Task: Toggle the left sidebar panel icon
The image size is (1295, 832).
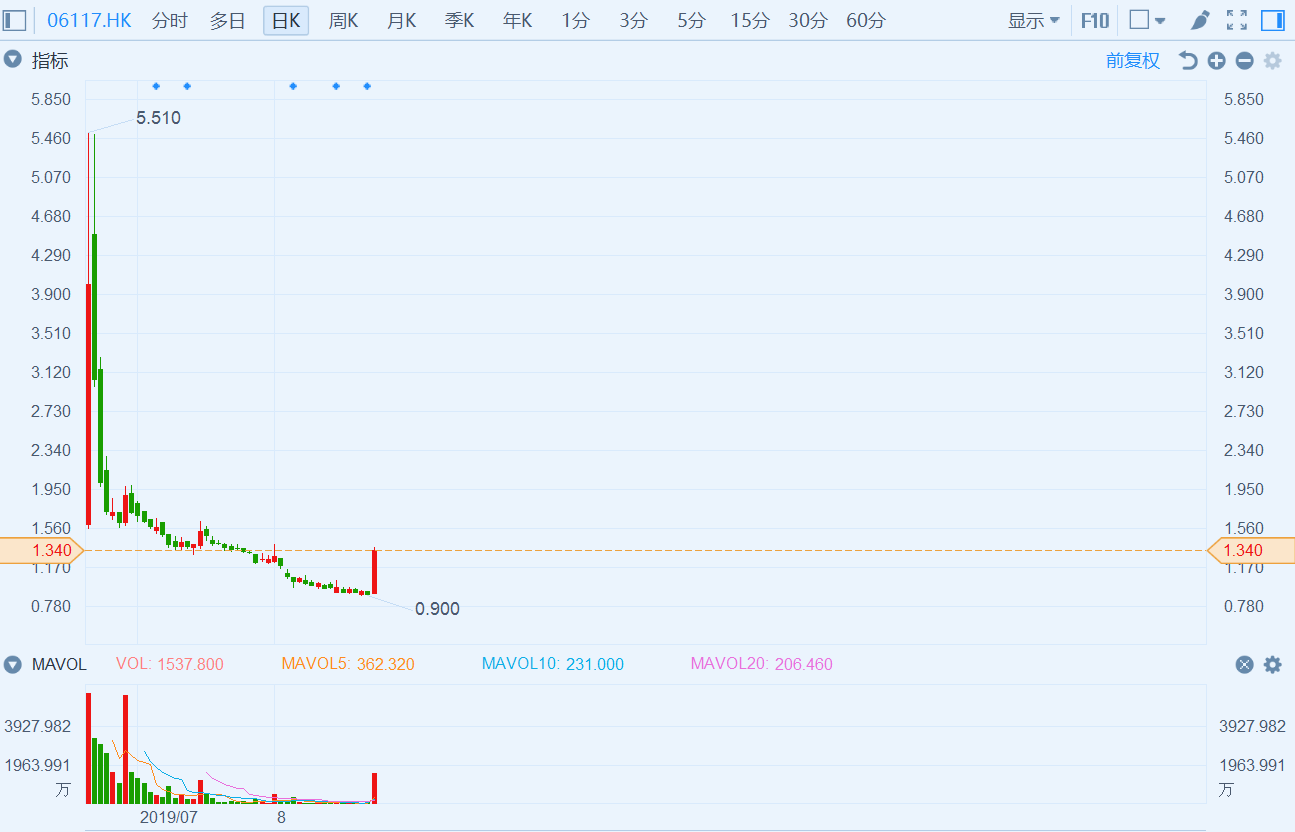Action: [15, 20]
